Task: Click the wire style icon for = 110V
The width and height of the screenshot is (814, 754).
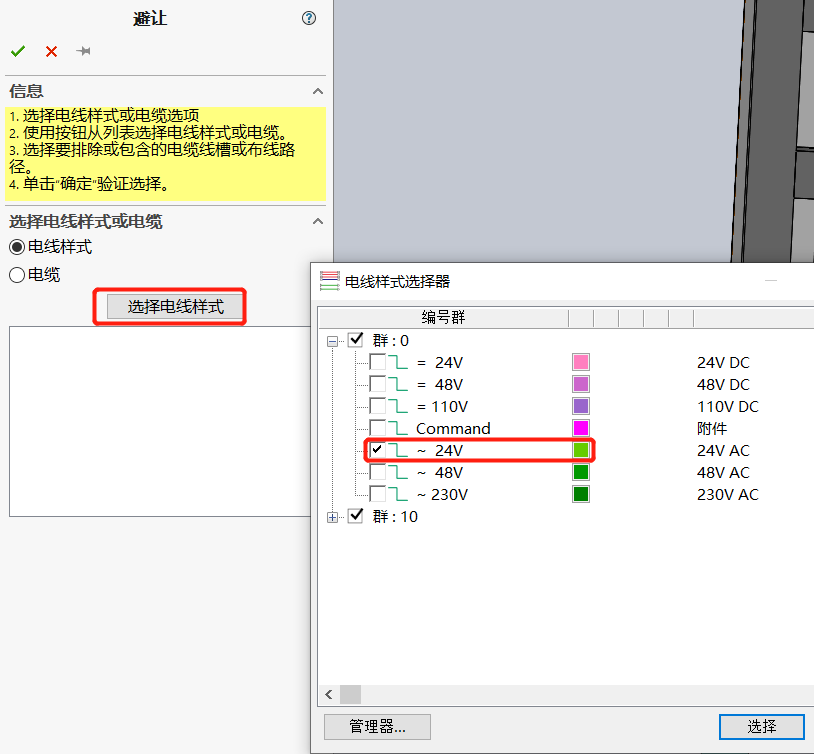Action: tap(398, 406)
